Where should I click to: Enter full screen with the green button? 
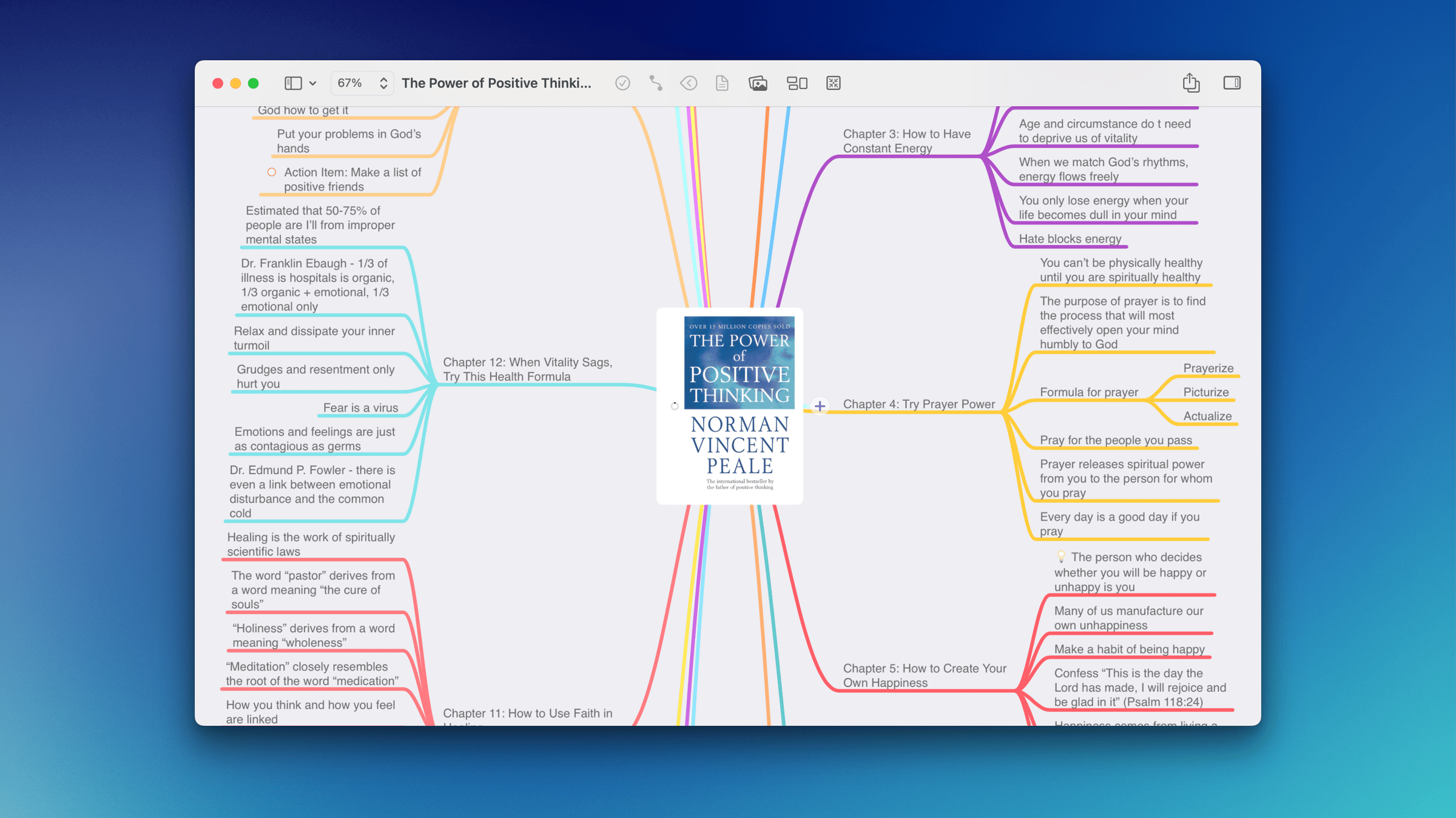pos(254,83)
